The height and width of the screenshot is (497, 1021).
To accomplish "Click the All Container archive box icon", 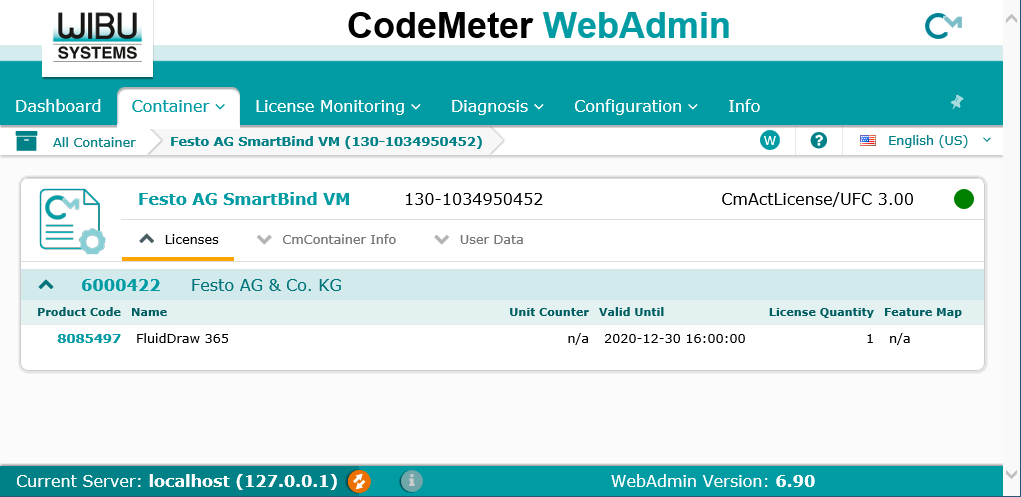I will click(x=26, y=141).
